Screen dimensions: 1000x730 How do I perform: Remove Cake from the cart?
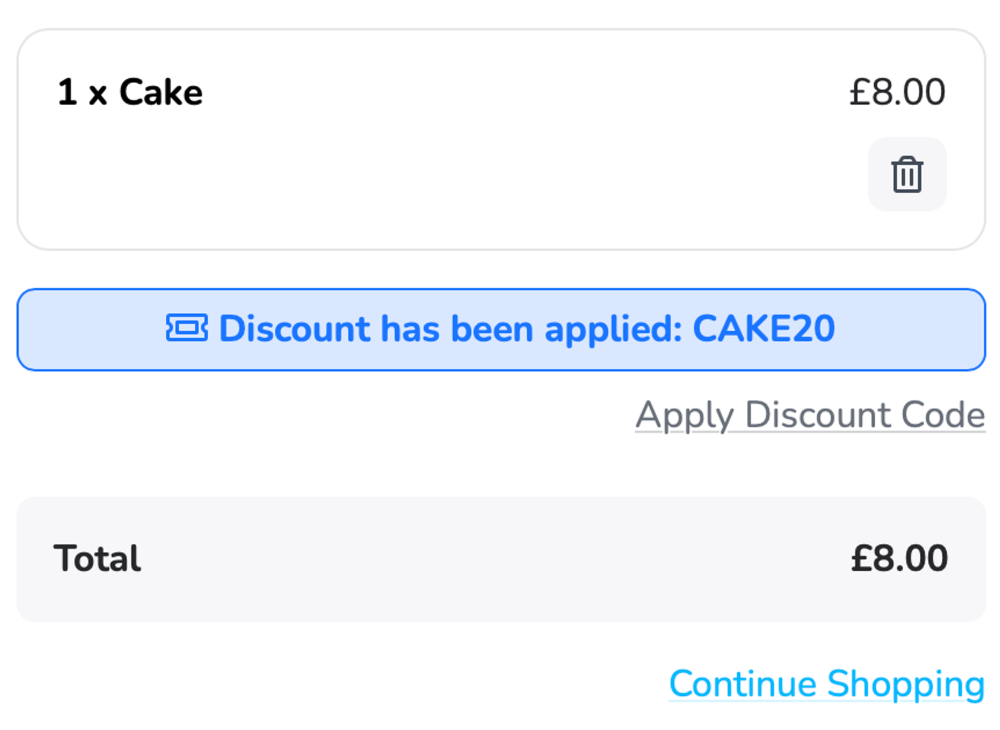(x=907, y=174)
